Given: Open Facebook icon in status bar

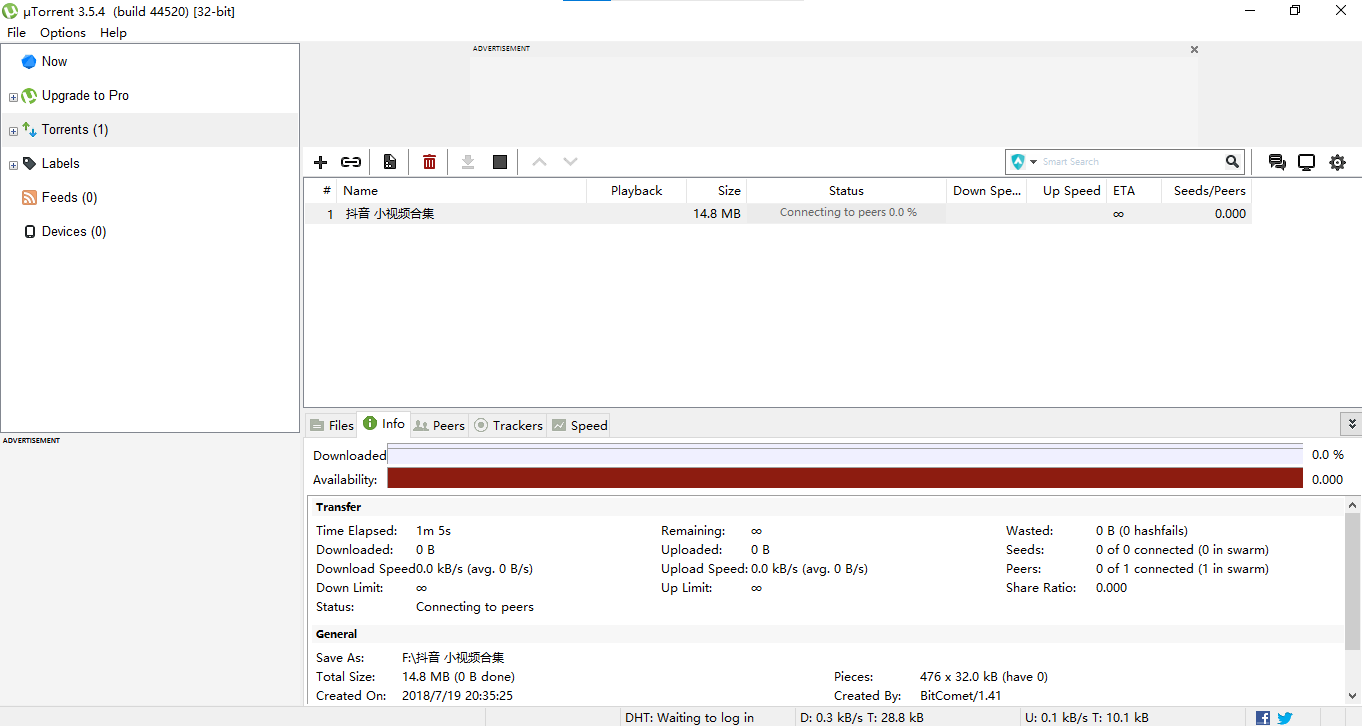Looking at the screenshot, I should [x=1263, y=717].
